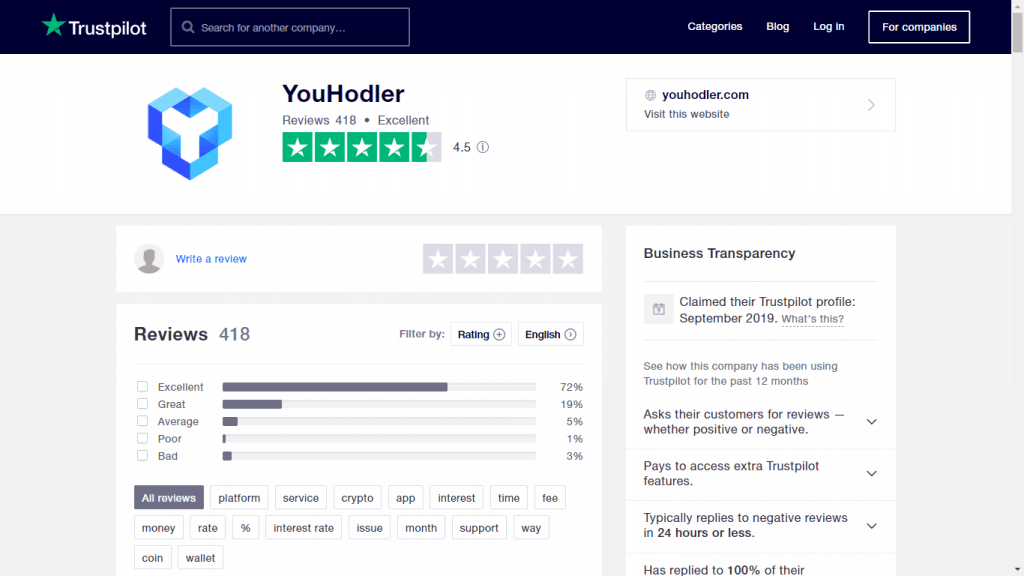
Task: Click the user avatar next to Write a review
Action: coord(149,259)
